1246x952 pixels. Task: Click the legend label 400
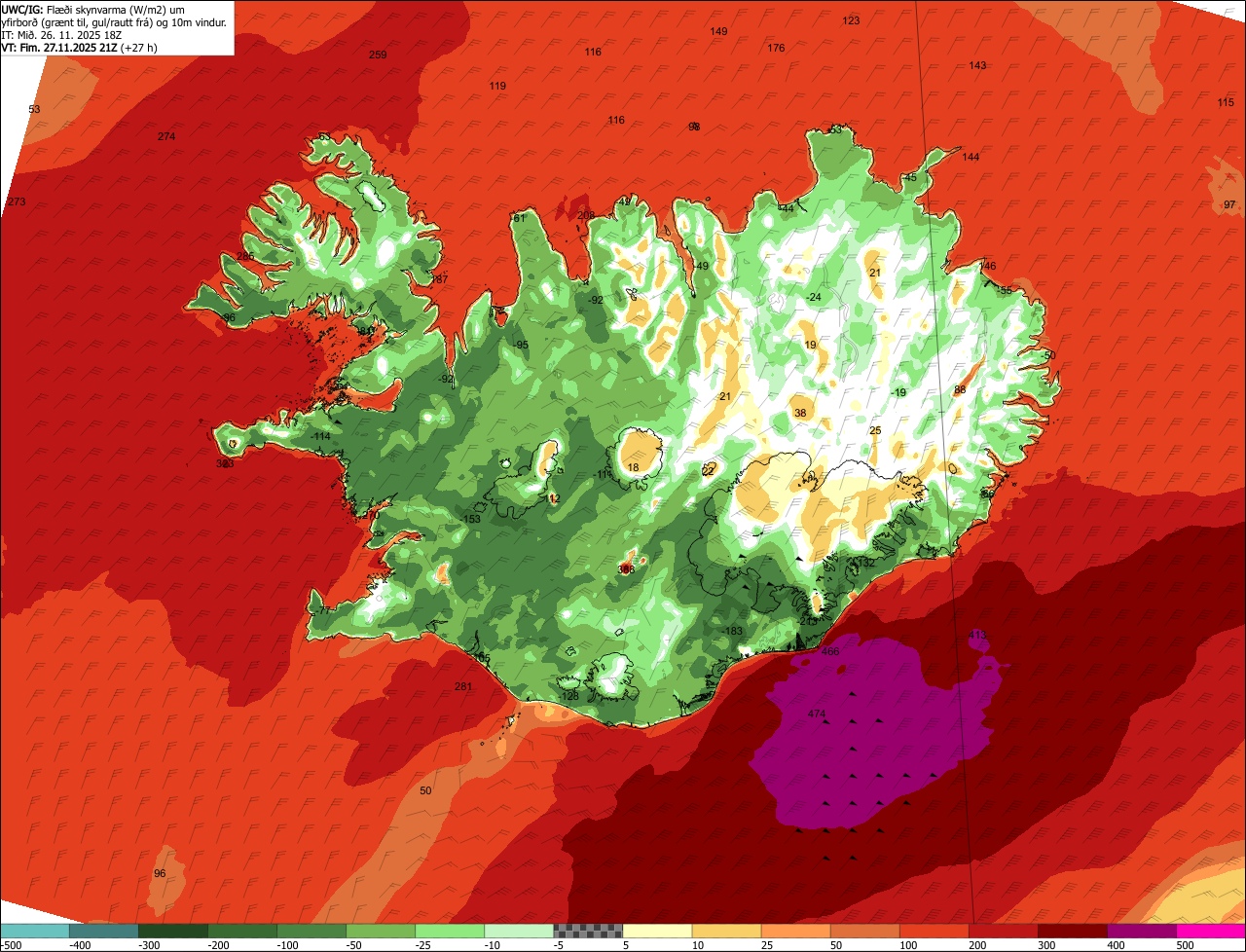click(x=1117, y=945)
